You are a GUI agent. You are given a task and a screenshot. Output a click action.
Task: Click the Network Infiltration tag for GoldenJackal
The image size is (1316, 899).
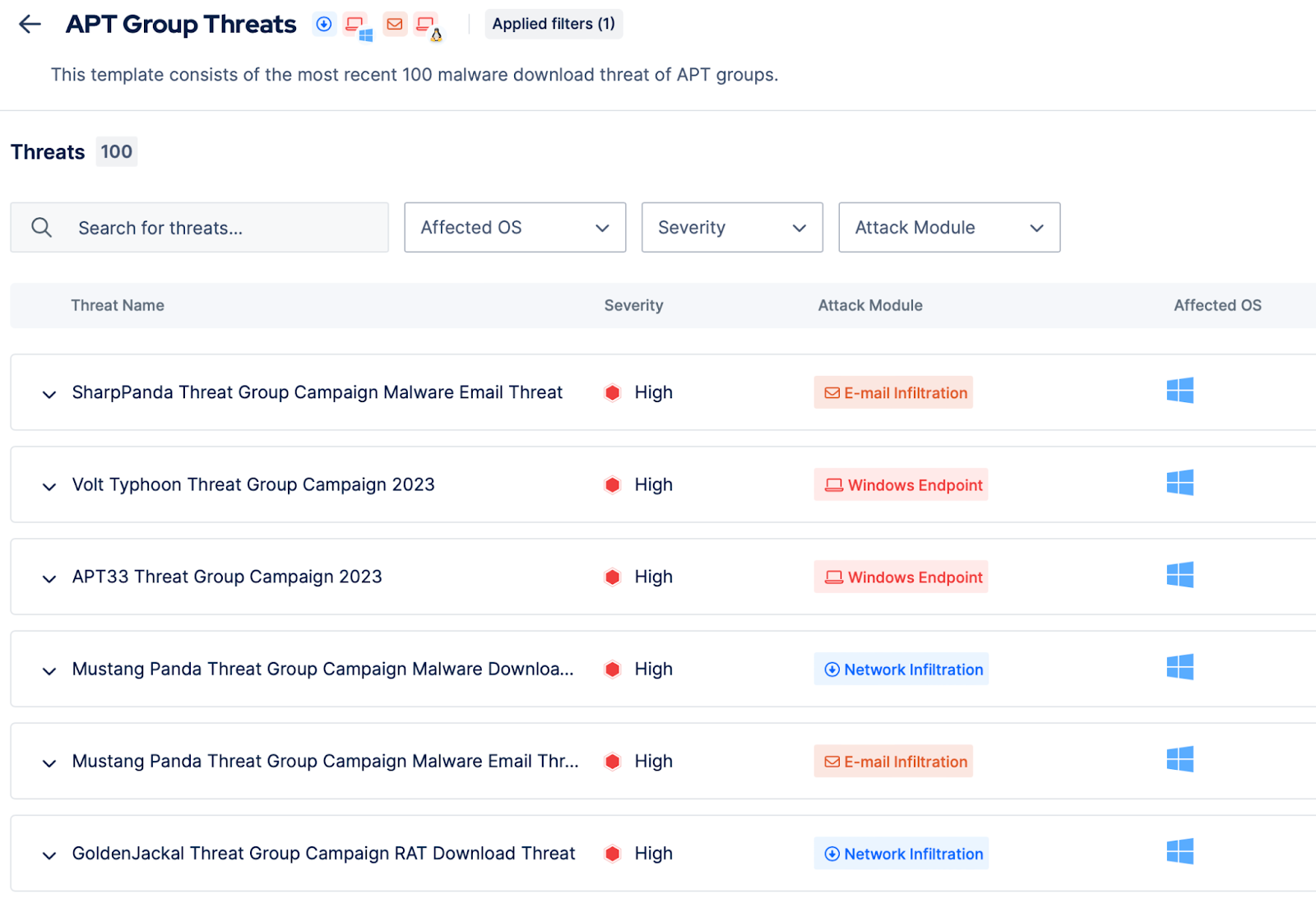(x=901, y=853)
